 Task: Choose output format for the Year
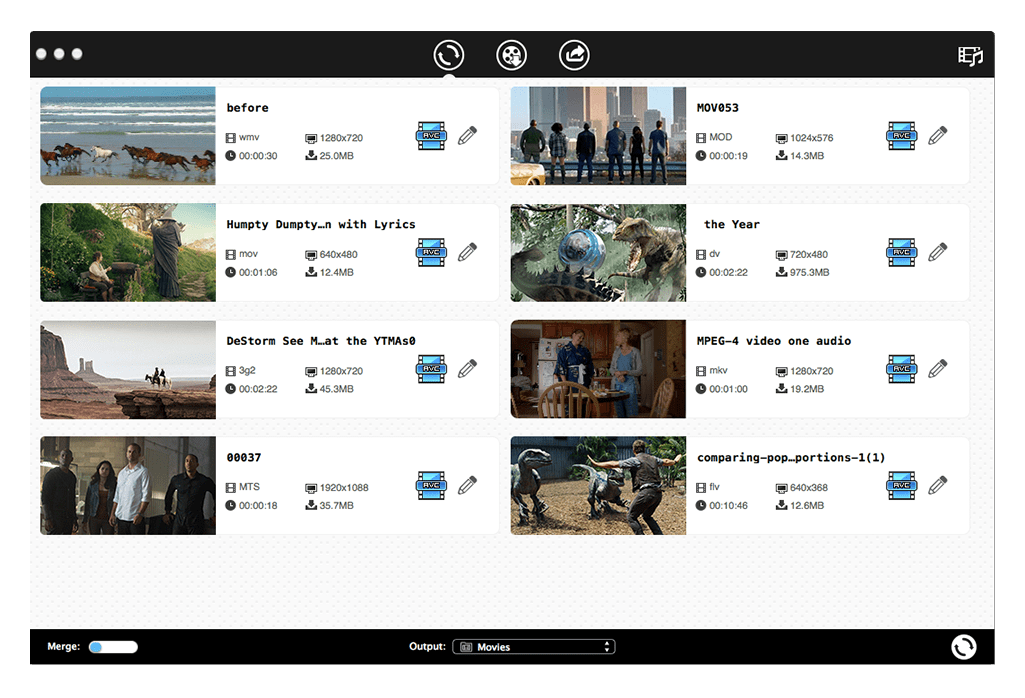[901, 252]
